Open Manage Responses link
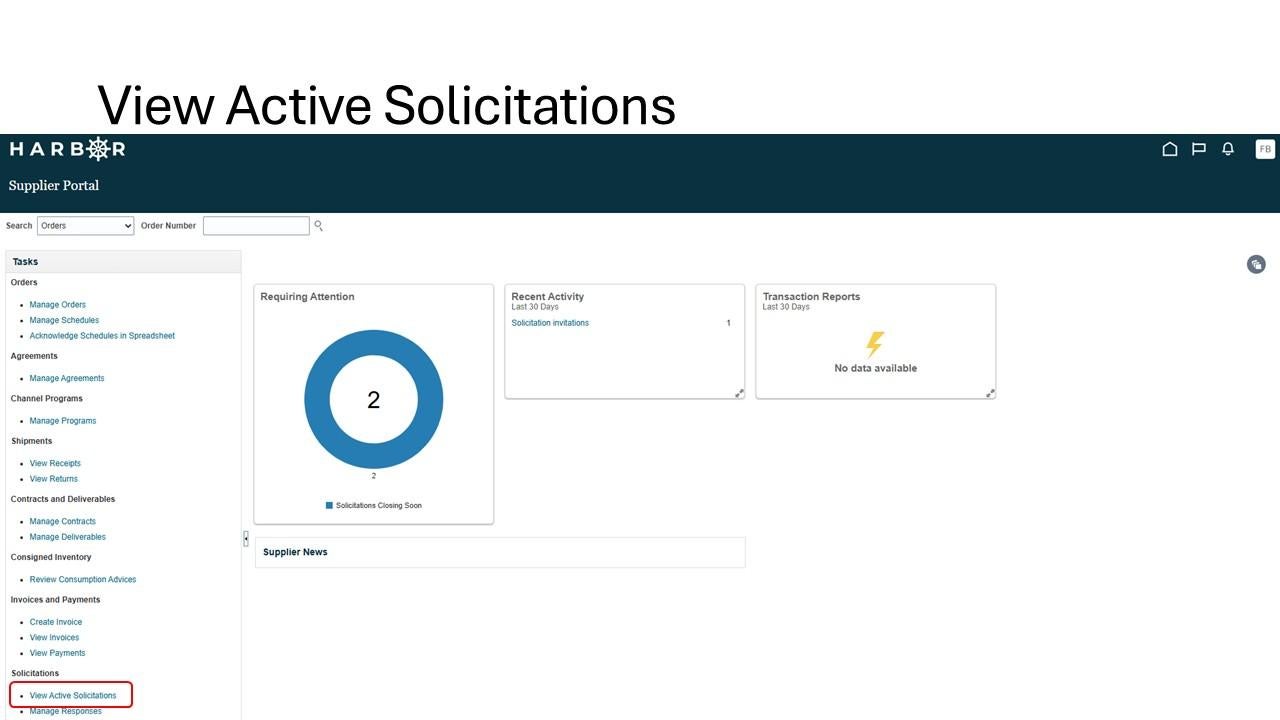The image size is (1280, 720). coord(65,711)
